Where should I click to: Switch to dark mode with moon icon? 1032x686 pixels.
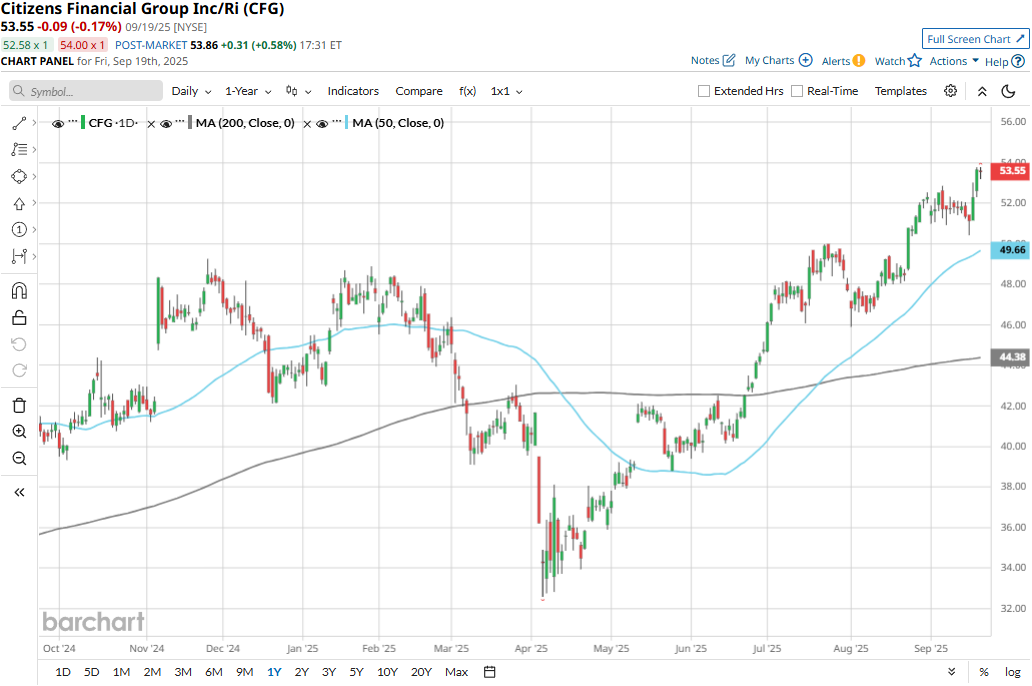pos(1008,91)
